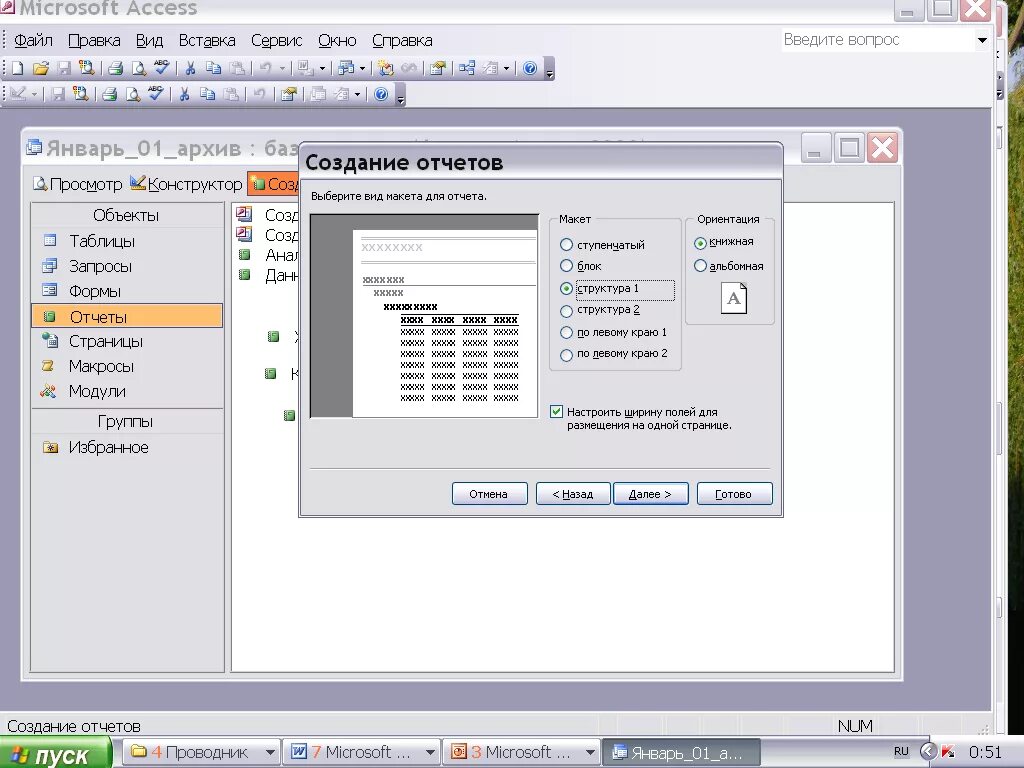Select the структура 2 layout option
Screen dimensions: 1024x768
566,310
